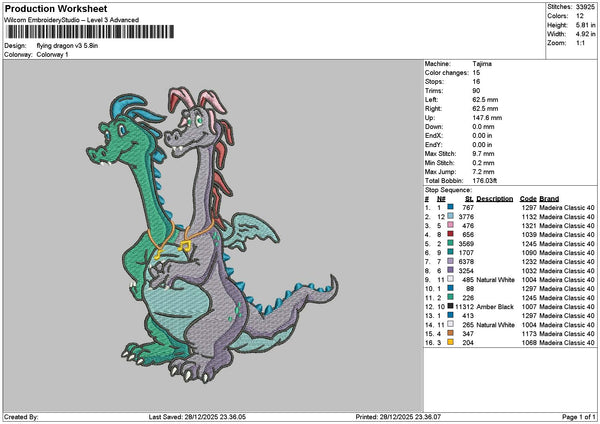
Task: Click the 'Production Worksheet' title
Action: 56,9
